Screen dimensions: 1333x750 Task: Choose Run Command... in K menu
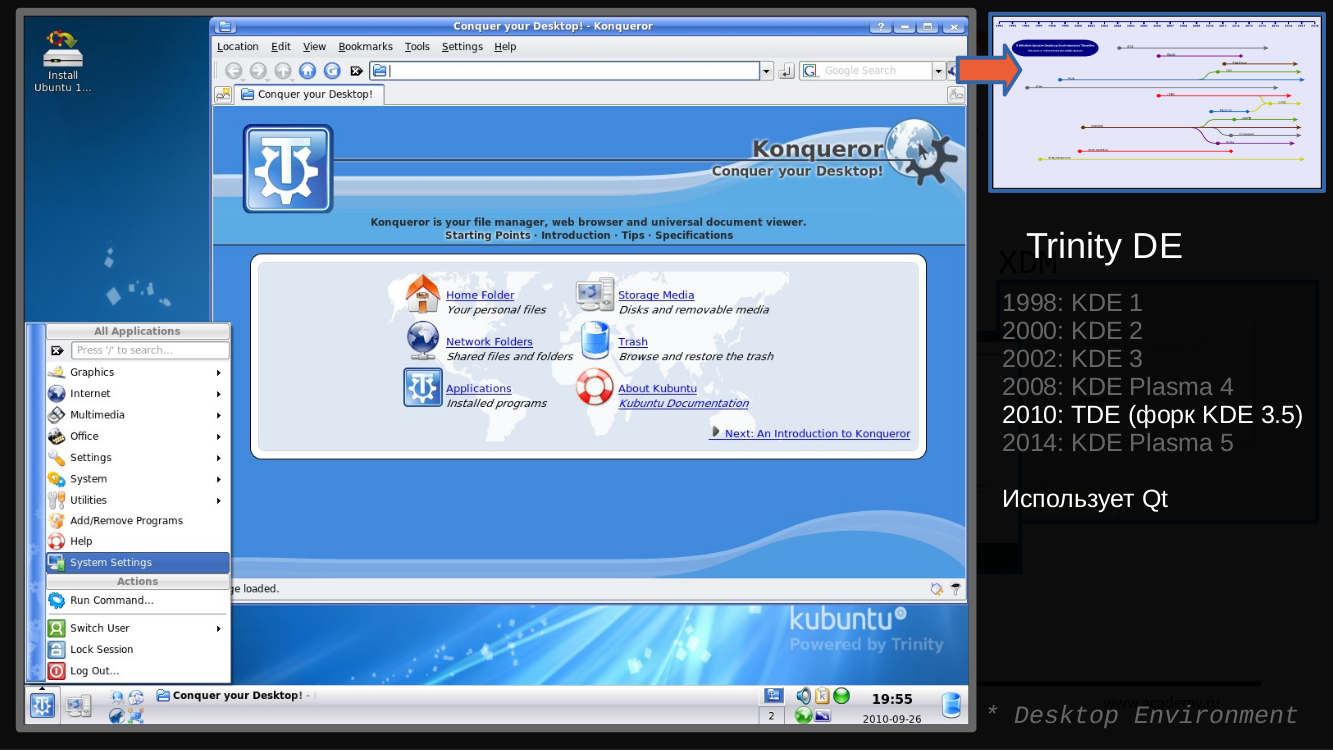click(x=138, y=600)
